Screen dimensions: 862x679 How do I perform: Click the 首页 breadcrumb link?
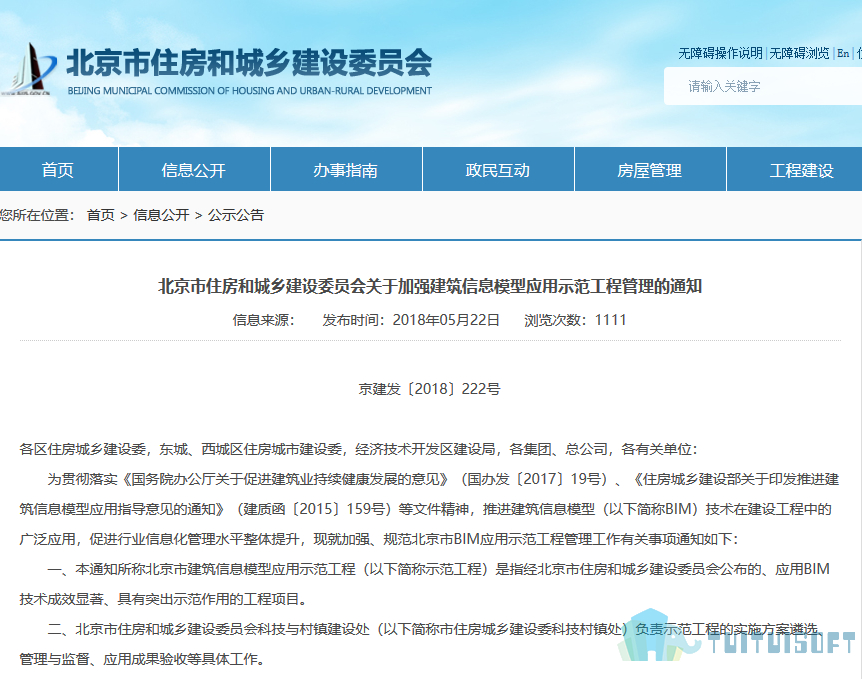tap(101, 215)
